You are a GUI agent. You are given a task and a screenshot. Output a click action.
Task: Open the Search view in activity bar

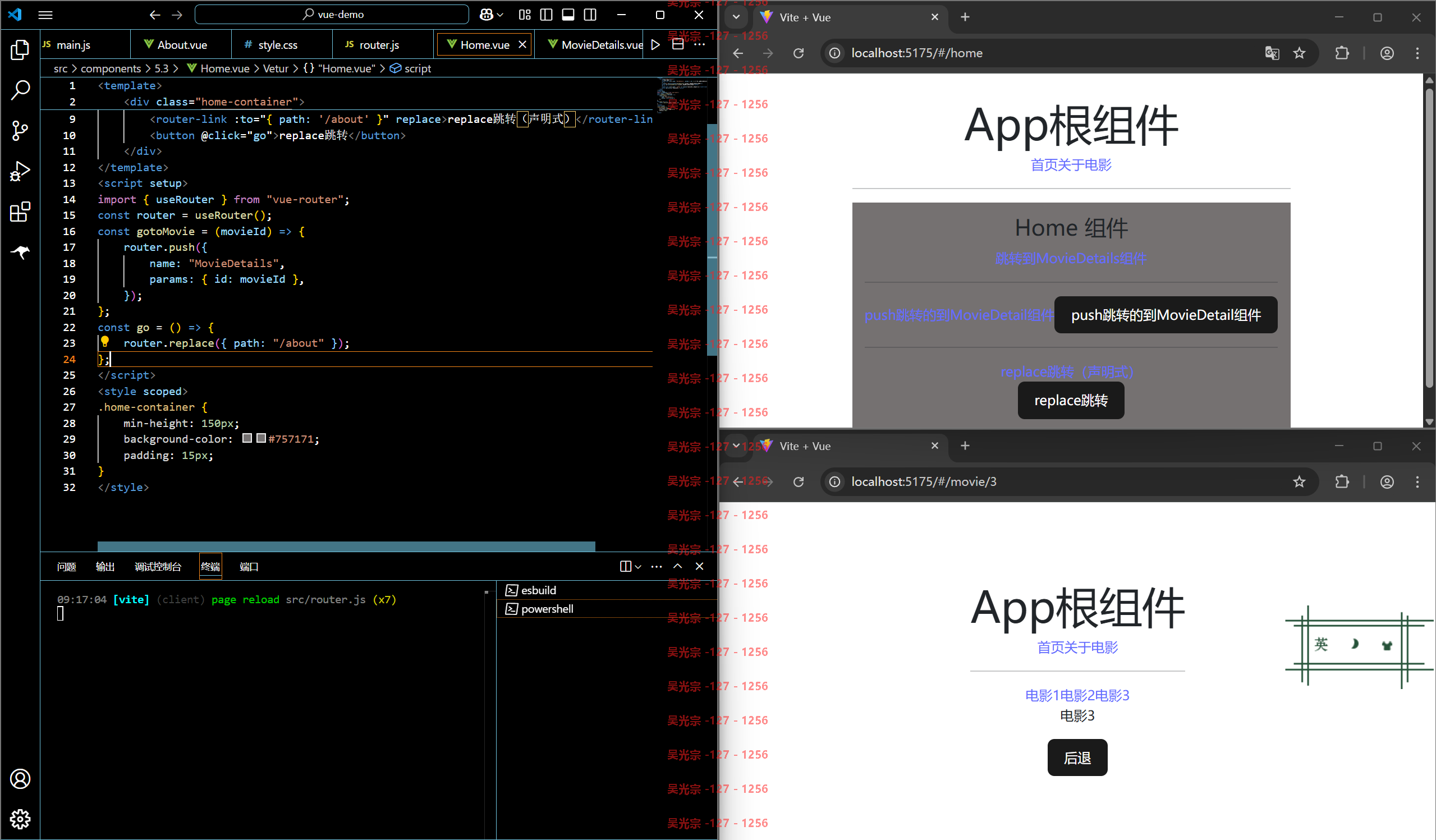coord(20,90)
